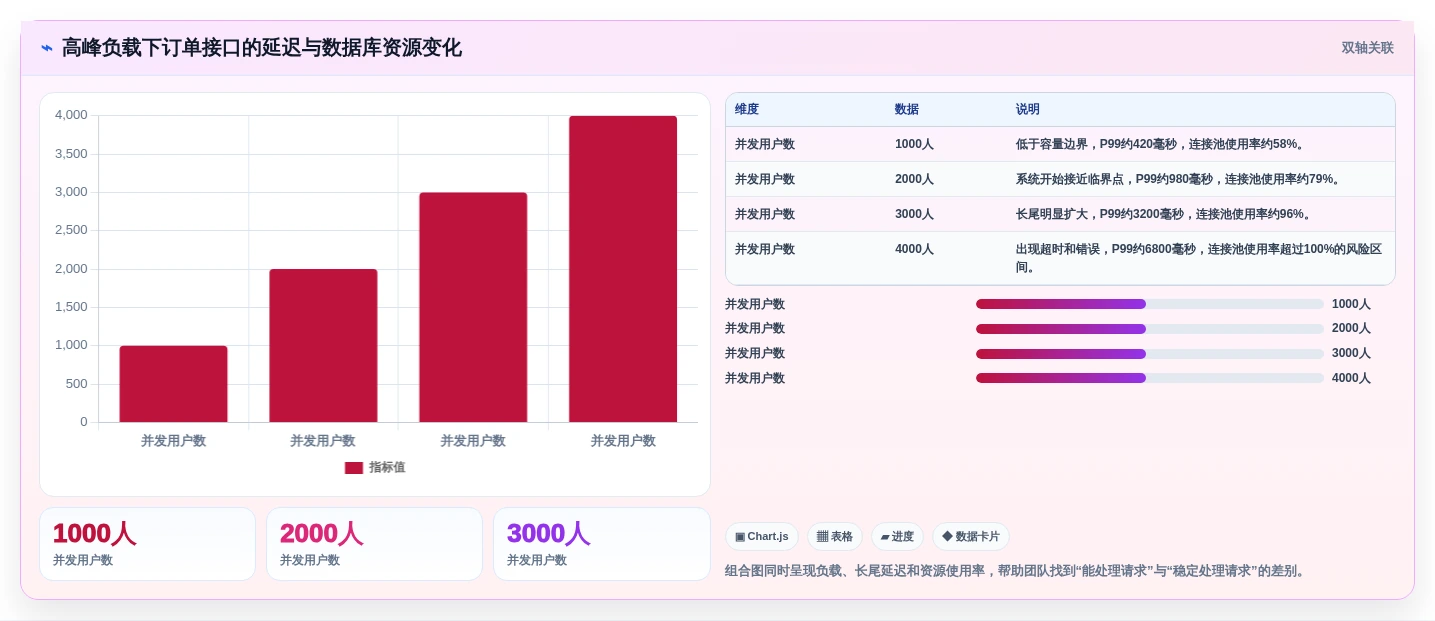
Task: Open the 2000人 summary card
Action: (374, 544)
